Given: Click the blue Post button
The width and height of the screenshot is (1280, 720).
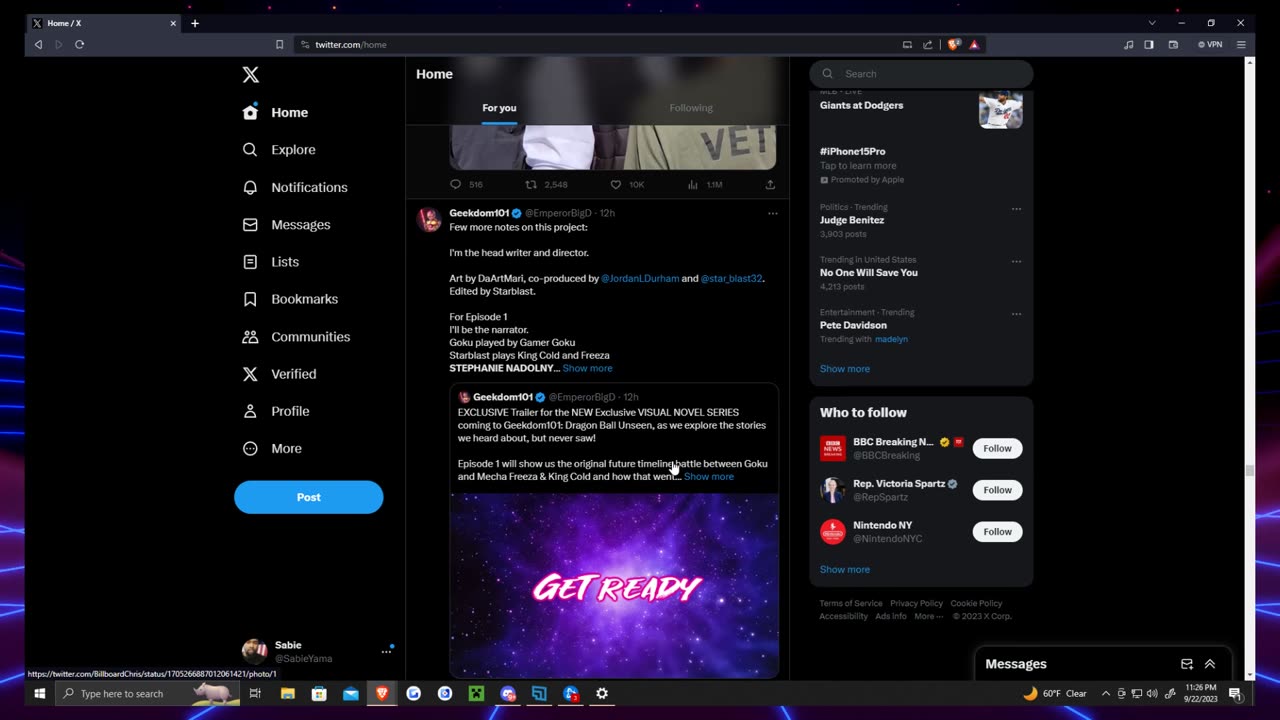Looking at the screenshot, I should pyautogui.click(x=309, y=497).
